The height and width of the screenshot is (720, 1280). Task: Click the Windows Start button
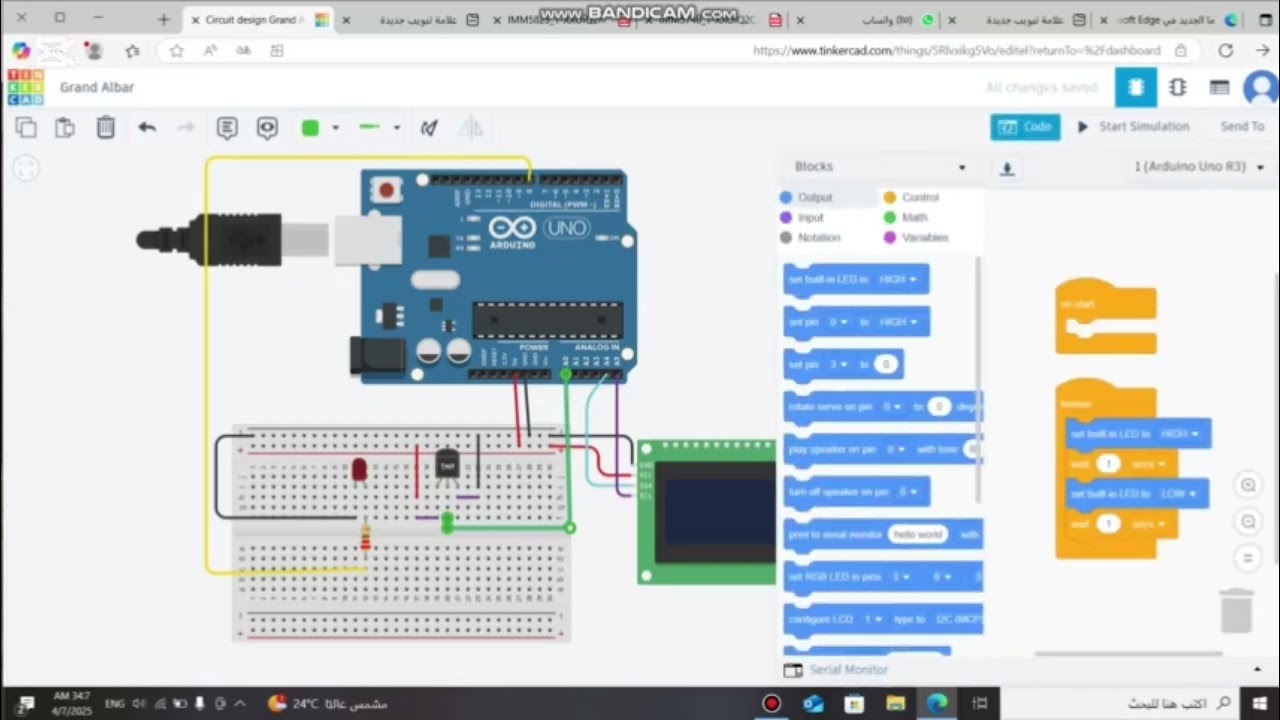1258,703
